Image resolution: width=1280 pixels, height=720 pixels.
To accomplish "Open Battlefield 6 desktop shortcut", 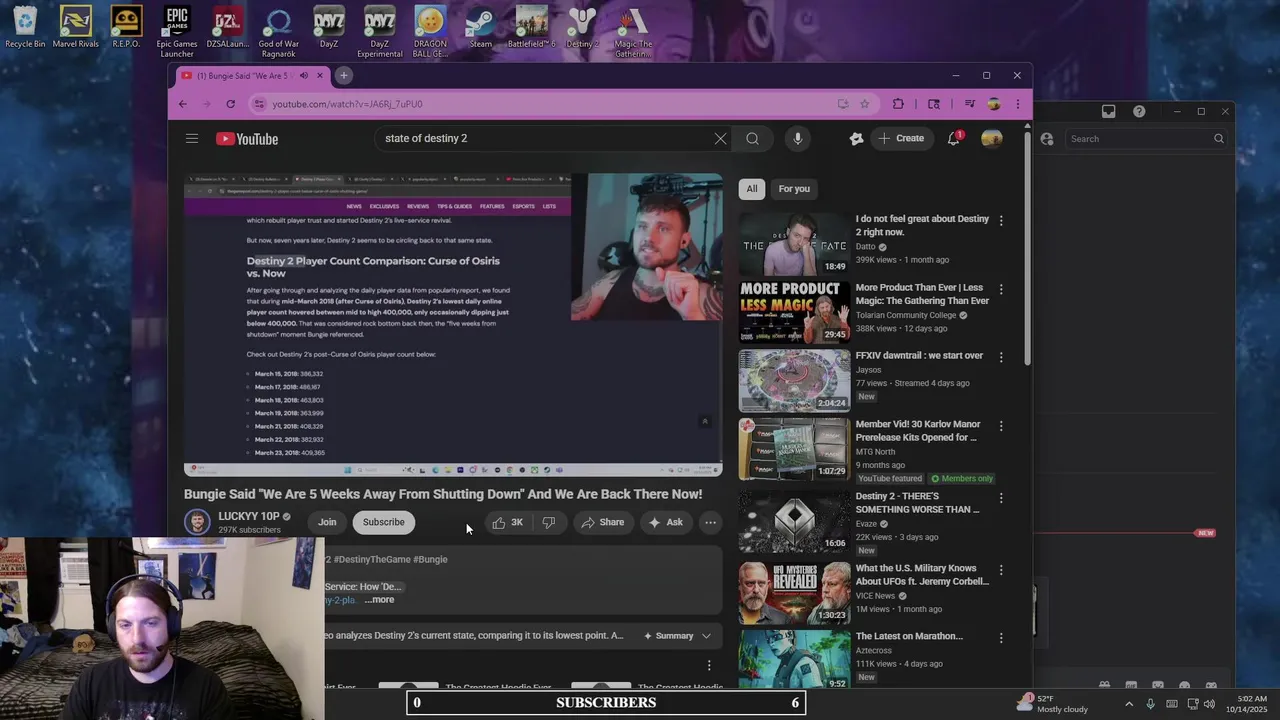I will 531,27.
